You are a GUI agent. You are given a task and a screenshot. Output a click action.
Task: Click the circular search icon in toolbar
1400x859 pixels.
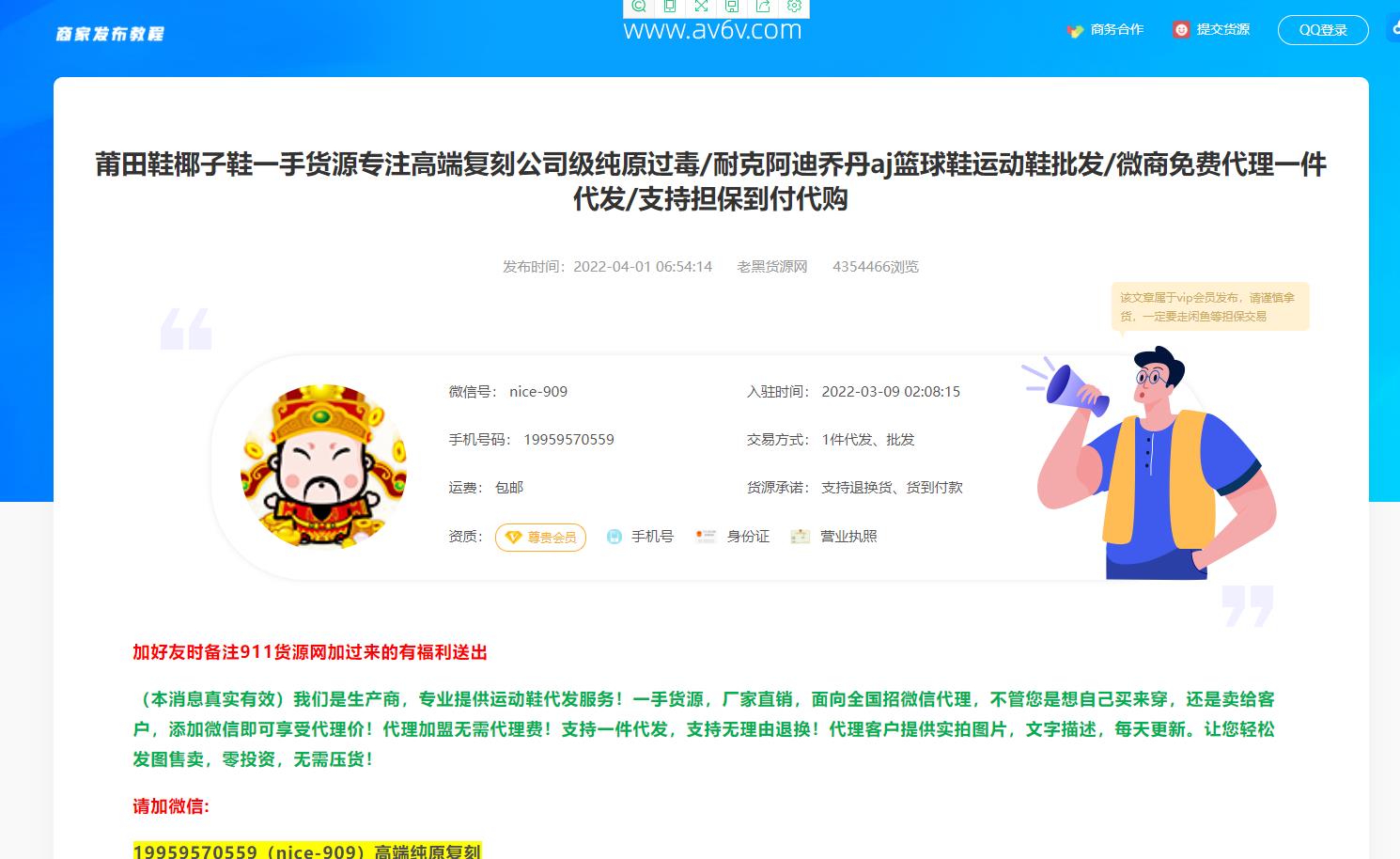pyautogui.click(x=639, y=7)
